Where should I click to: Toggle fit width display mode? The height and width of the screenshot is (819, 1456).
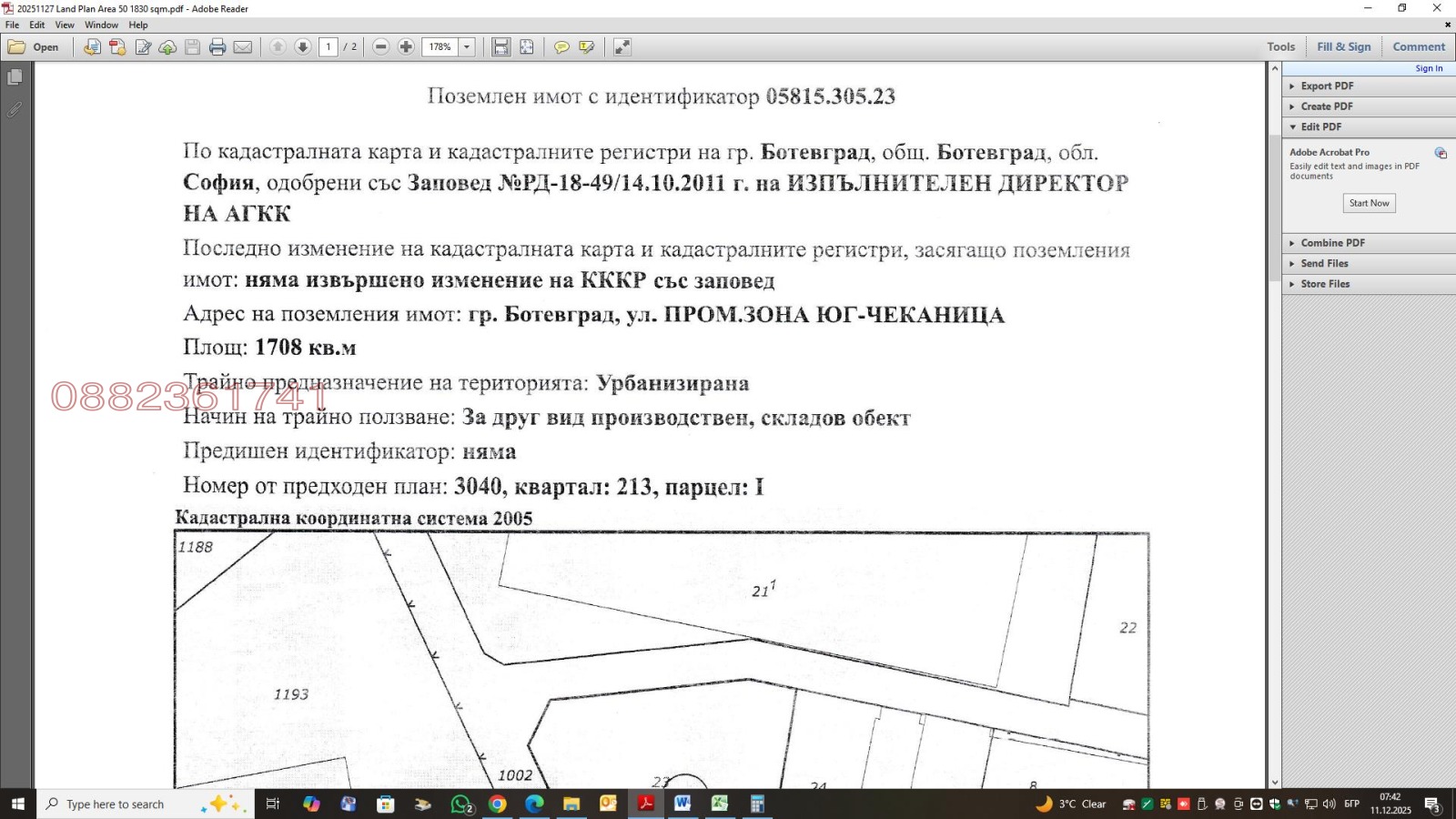502,46
